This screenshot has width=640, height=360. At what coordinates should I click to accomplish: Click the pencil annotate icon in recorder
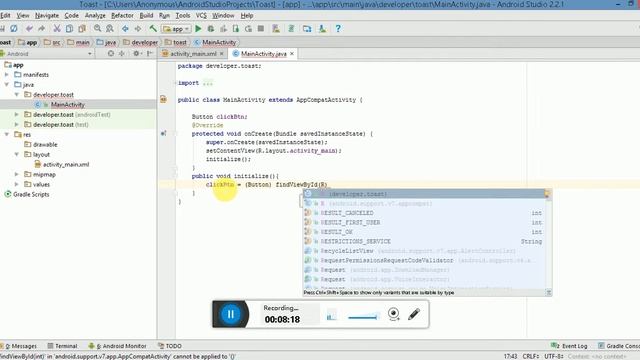[414, 313]
